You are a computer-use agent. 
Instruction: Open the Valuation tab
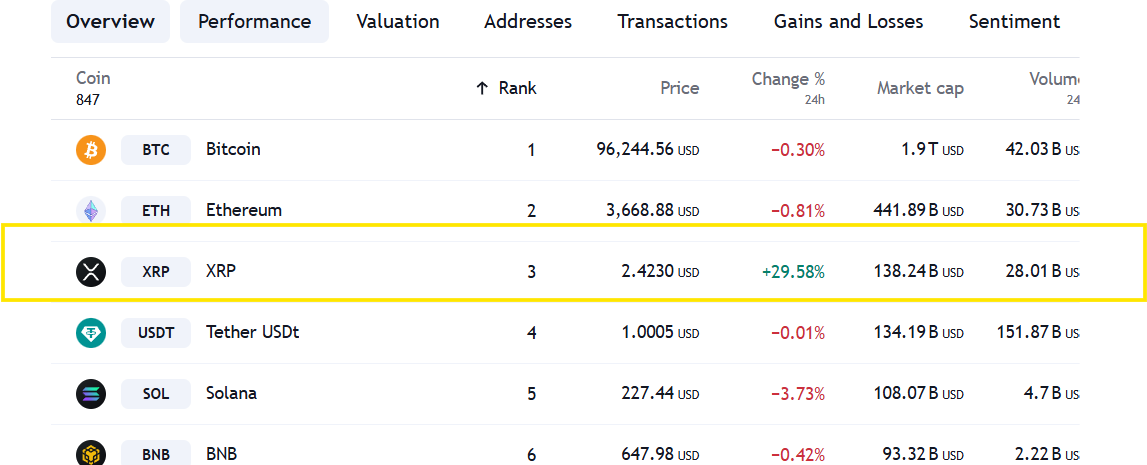398,21
